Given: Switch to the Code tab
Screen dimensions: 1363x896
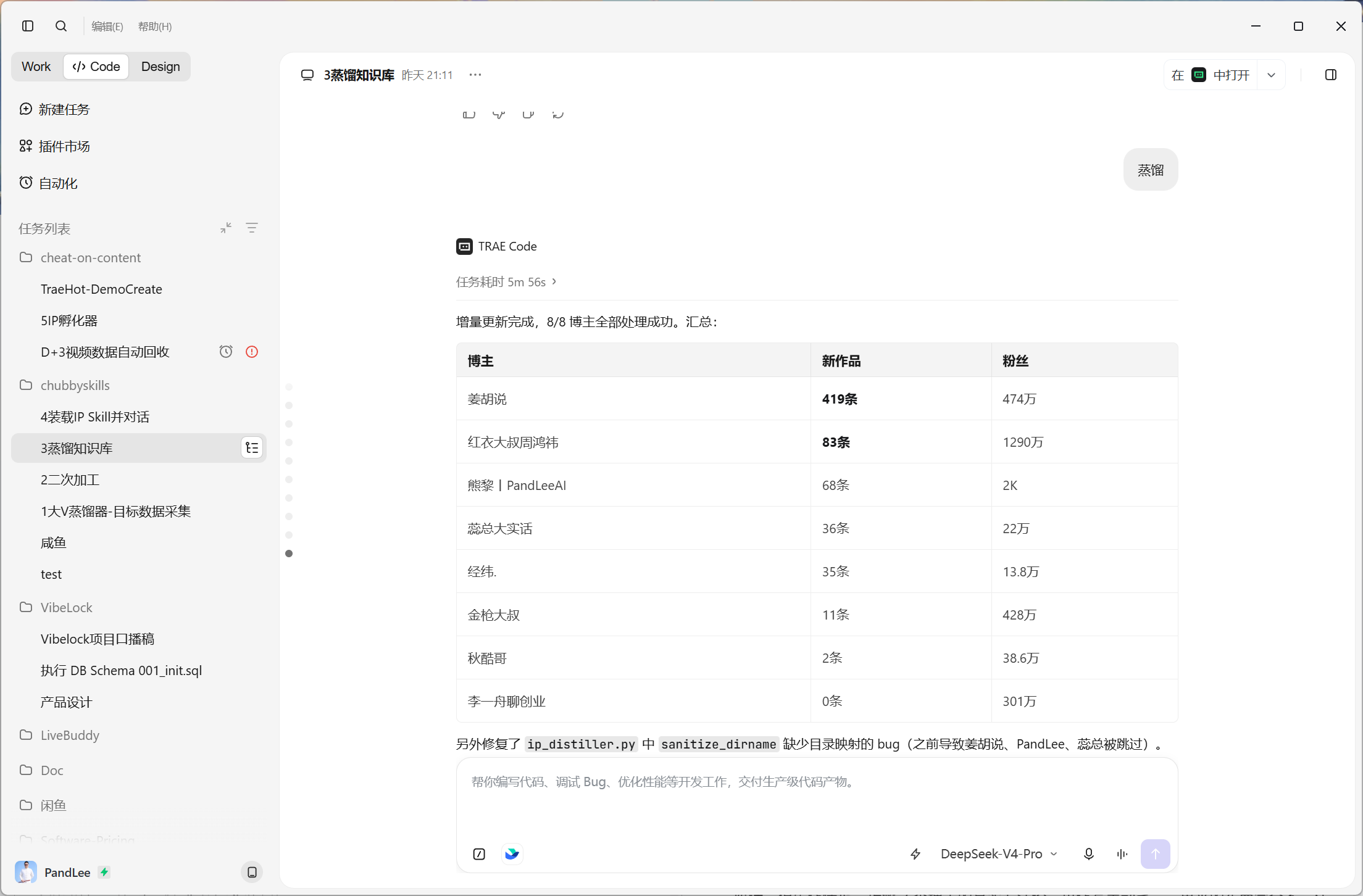Looking at the screenshot, I should [x=96, y=67].
